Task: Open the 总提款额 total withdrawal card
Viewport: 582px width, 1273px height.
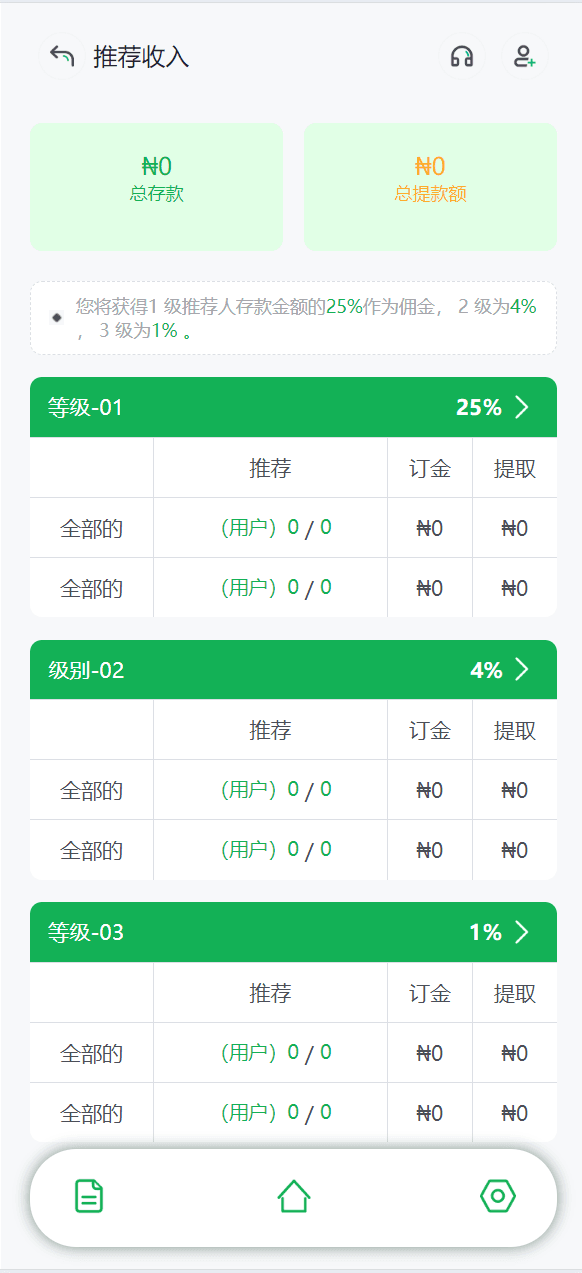Action: point(430,187)
